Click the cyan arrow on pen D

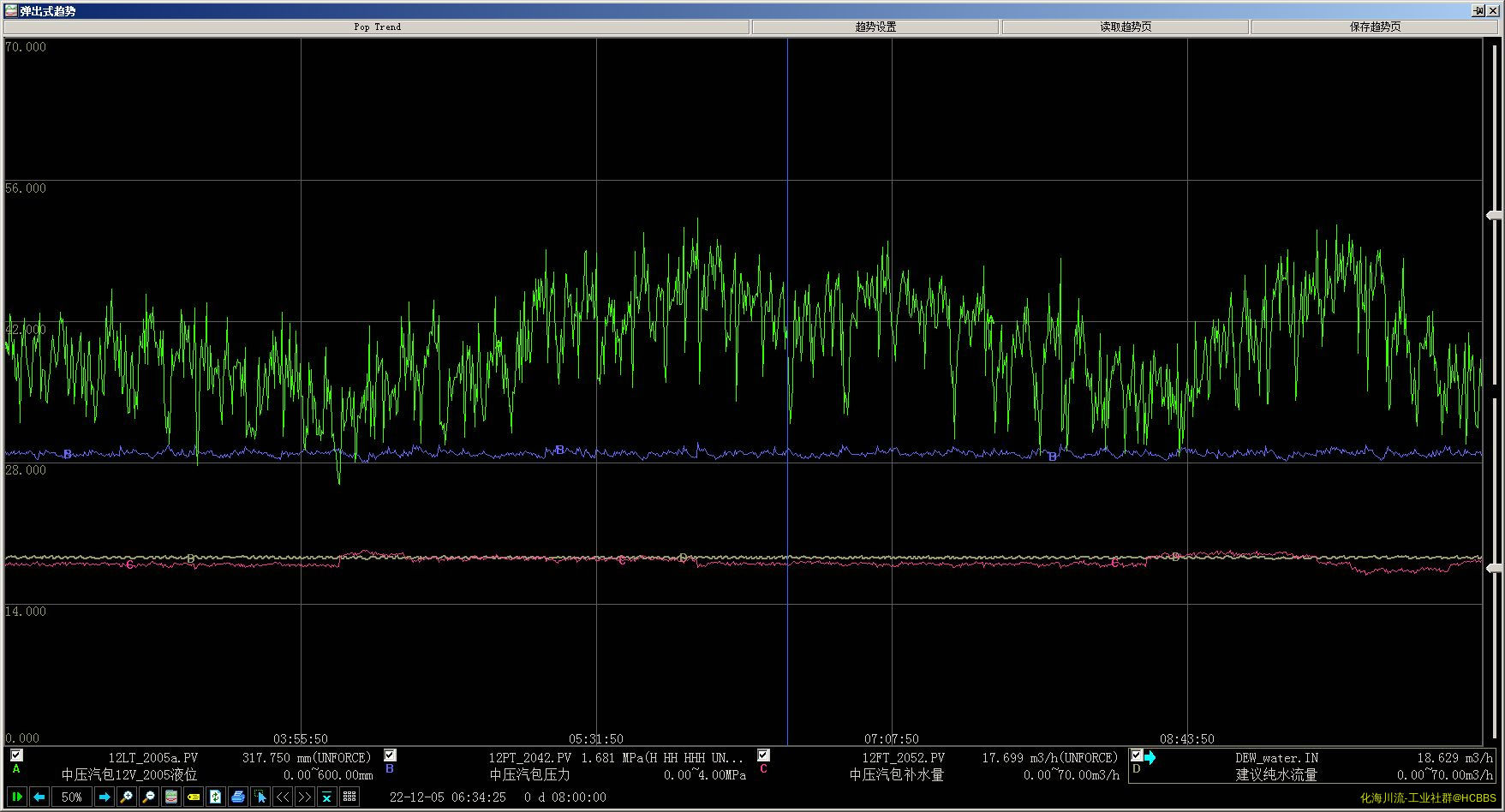point(1150,757)
